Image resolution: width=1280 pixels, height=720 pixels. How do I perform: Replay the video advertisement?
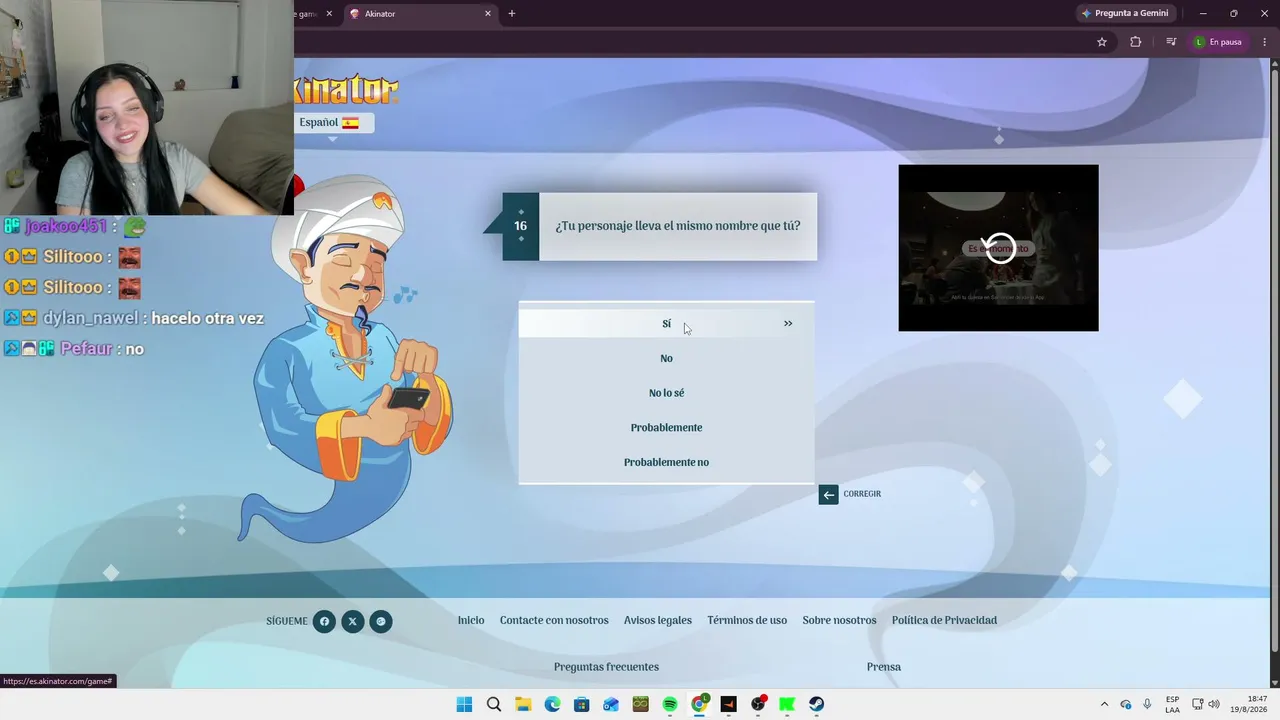[999, 248]
